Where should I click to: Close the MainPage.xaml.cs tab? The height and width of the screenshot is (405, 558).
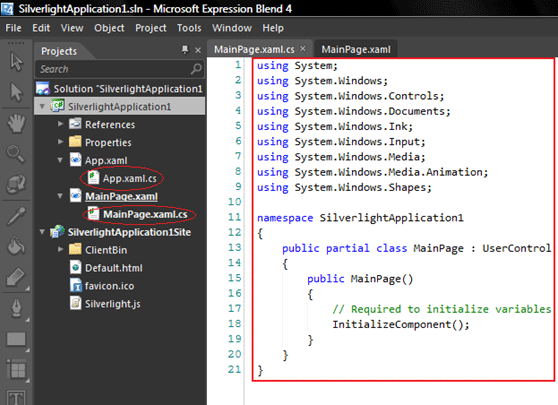[303, 49]
